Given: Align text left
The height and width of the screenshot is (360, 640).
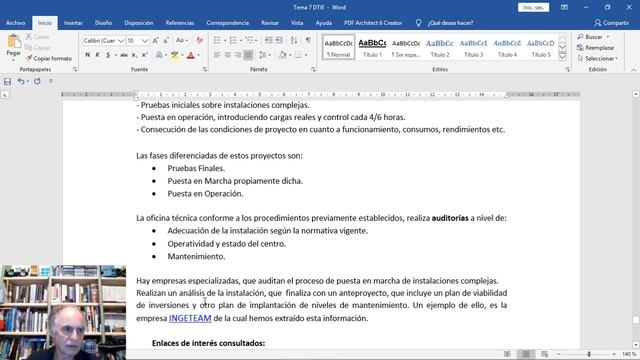Looking at the screenshot, I should 217,55.
